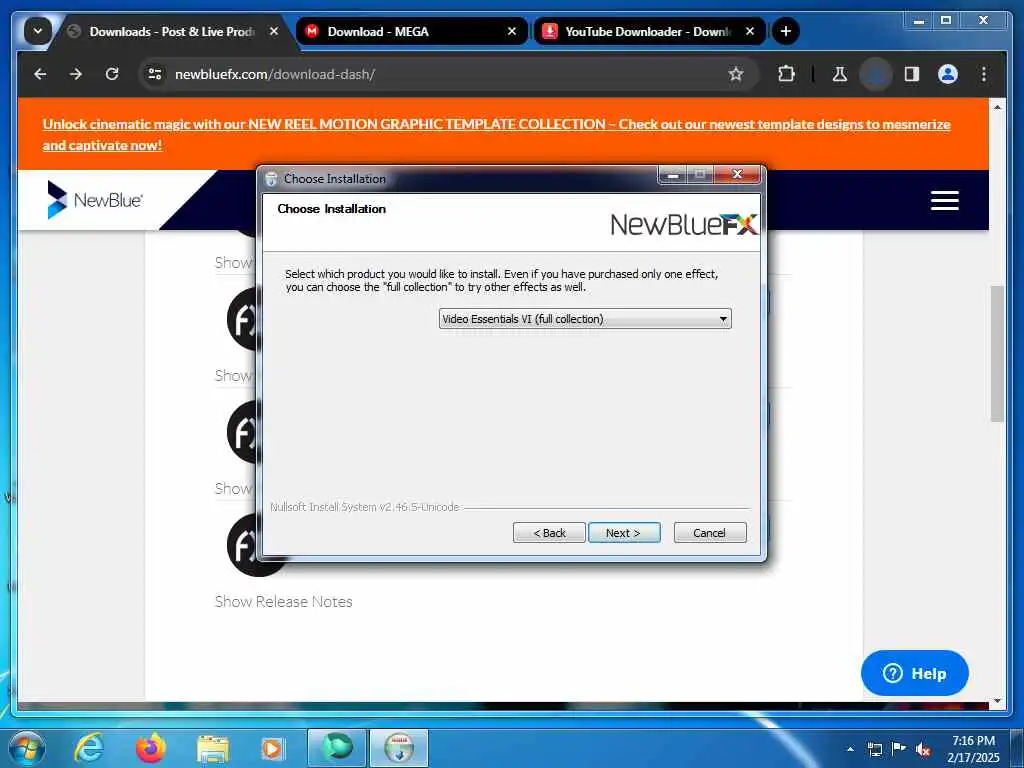Switch to Downloads - Post & Live Production tab
Screen dimensions: 1024x768
(x=172, y=31)
